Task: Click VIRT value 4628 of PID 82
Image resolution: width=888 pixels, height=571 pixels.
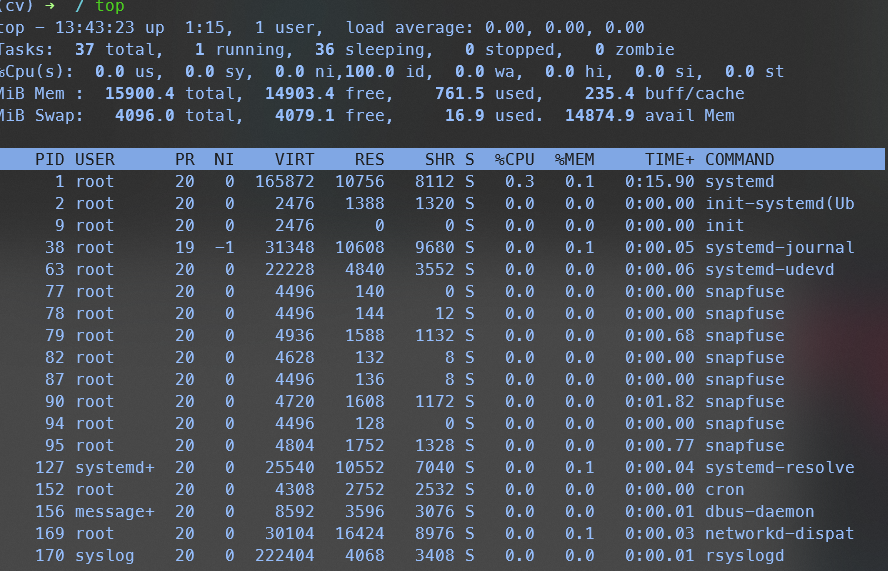Action: click(x=294, y=358)
